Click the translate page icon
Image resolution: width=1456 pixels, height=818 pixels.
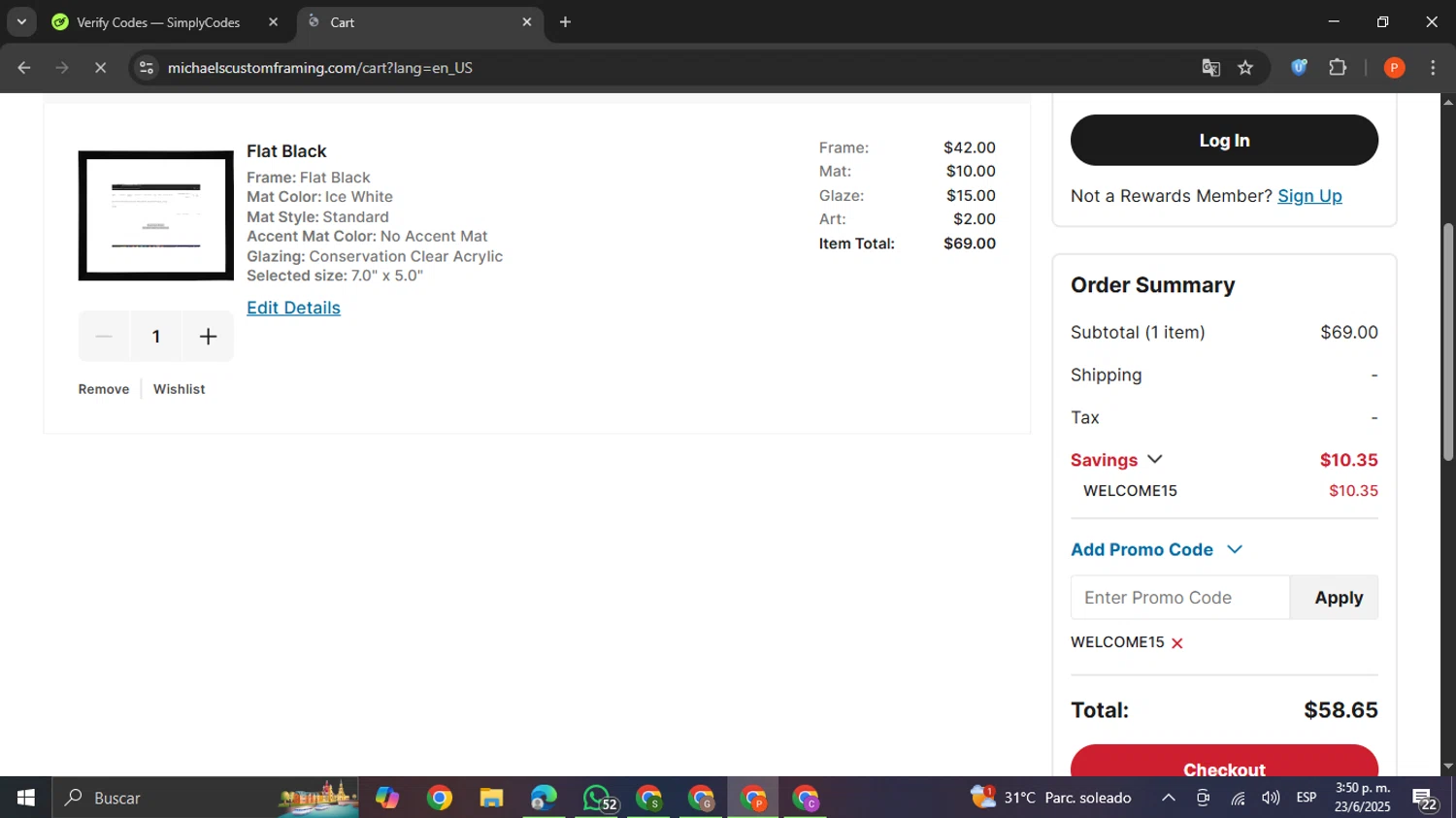click(x=1210, y=68)
